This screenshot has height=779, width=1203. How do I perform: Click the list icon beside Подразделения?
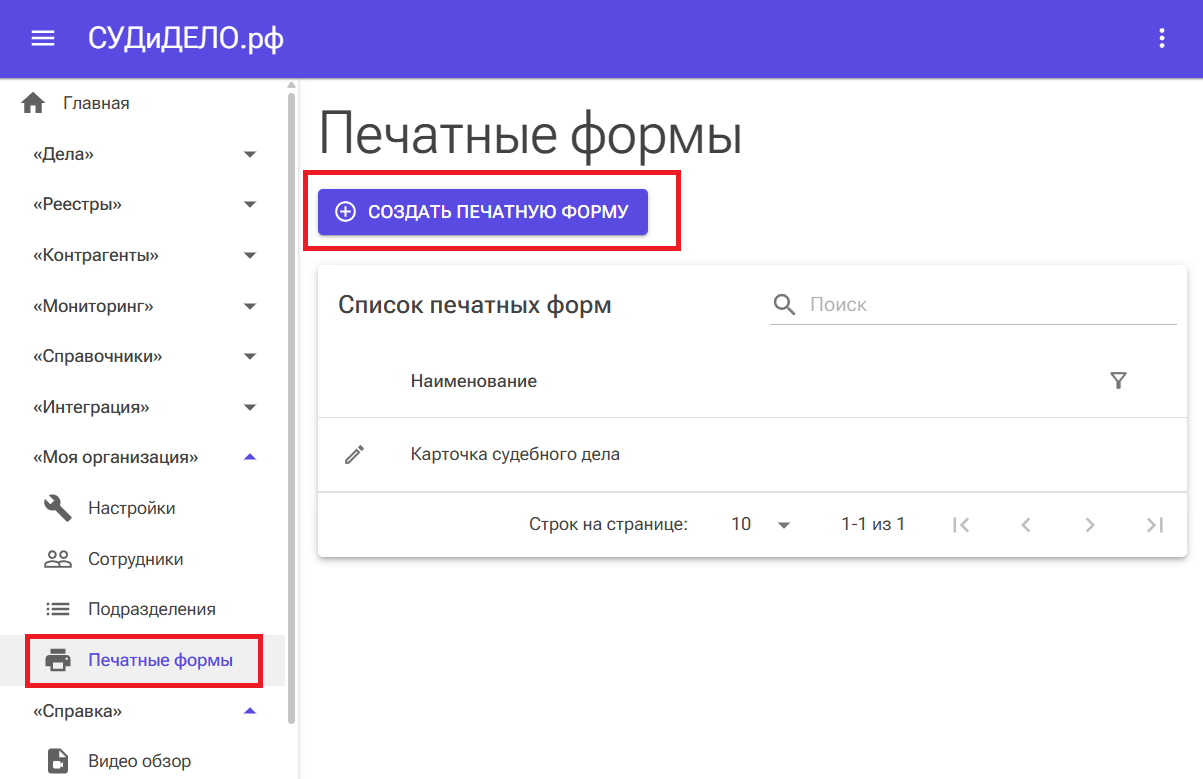(57, 608)
